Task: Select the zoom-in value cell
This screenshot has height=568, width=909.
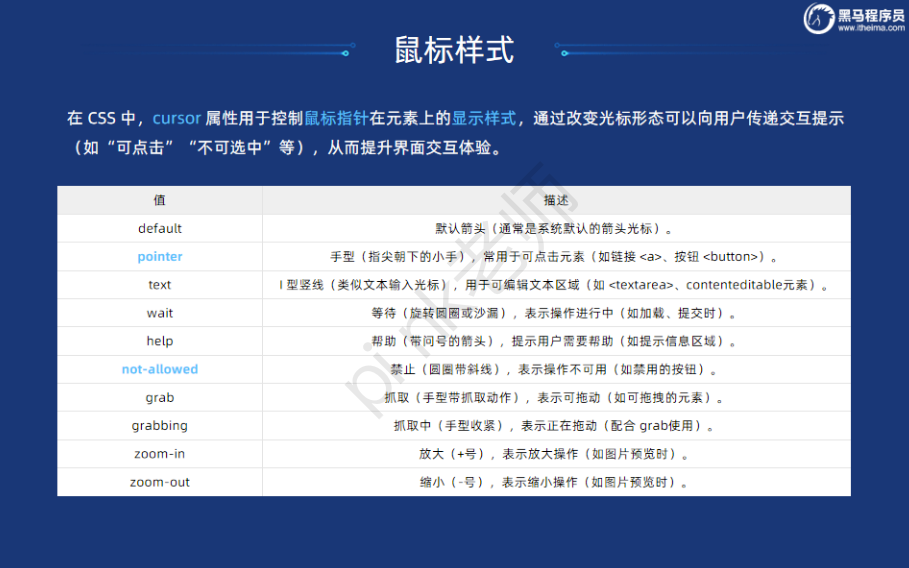Action: click(x=159, y=454)
